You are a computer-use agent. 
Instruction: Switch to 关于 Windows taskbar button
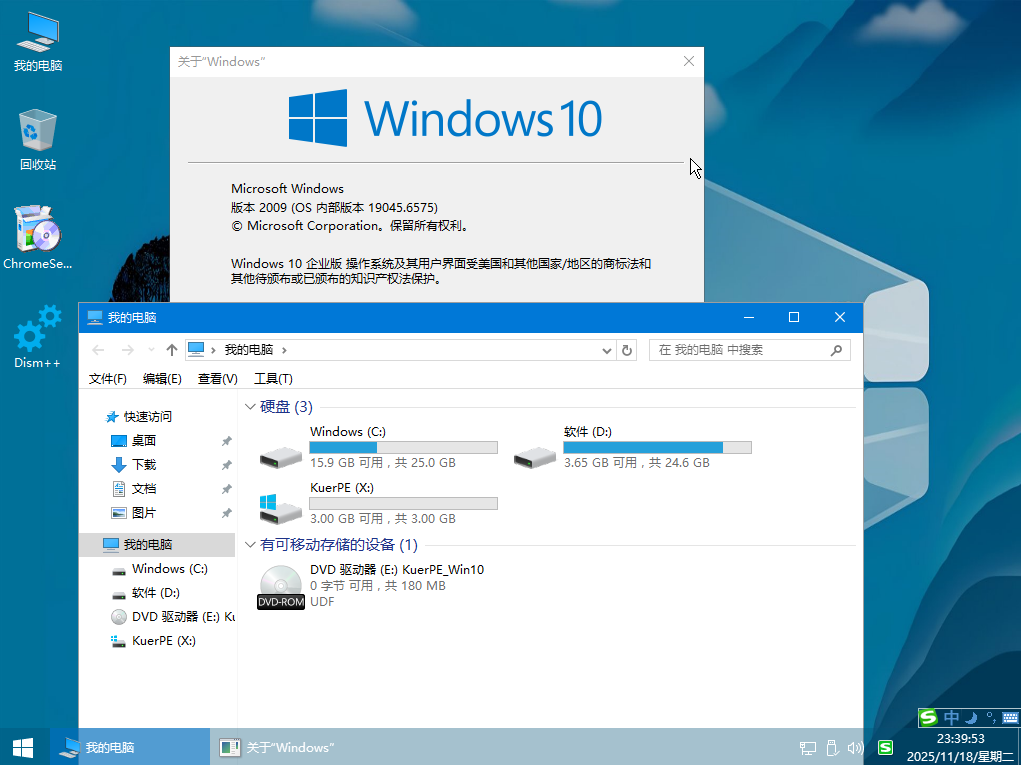point(290,747)
